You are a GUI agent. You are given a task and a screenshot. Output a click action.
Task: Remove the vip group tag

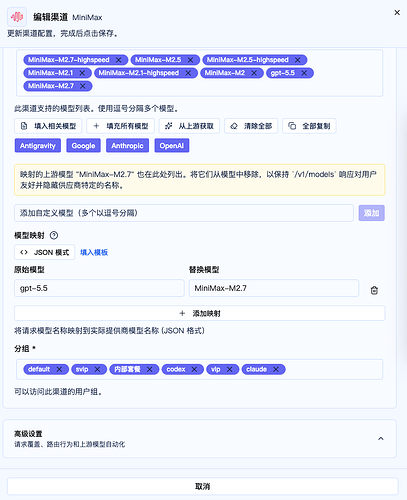point(230,369)
